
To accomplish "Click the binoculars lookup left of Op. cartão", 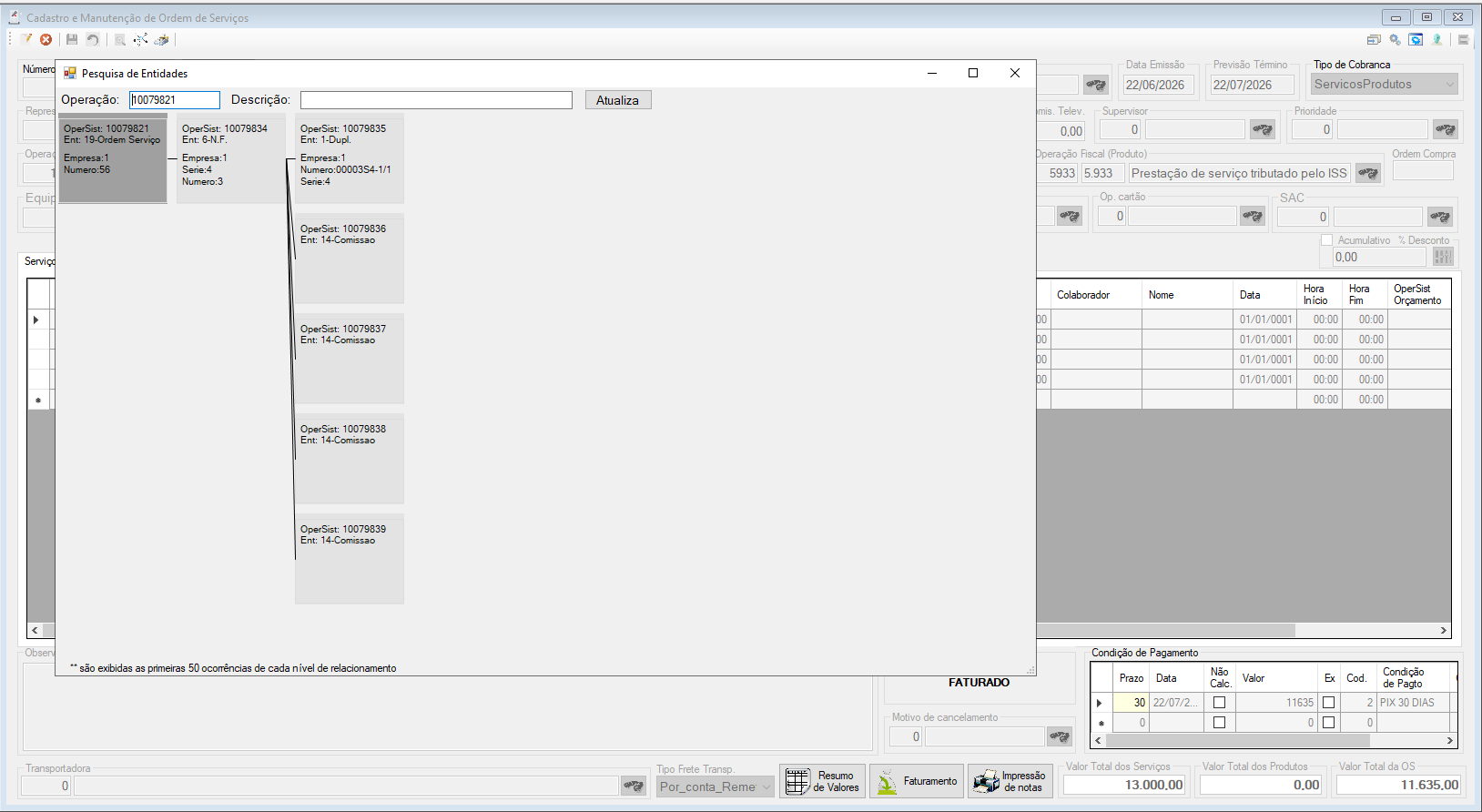I will point(1070,216).
